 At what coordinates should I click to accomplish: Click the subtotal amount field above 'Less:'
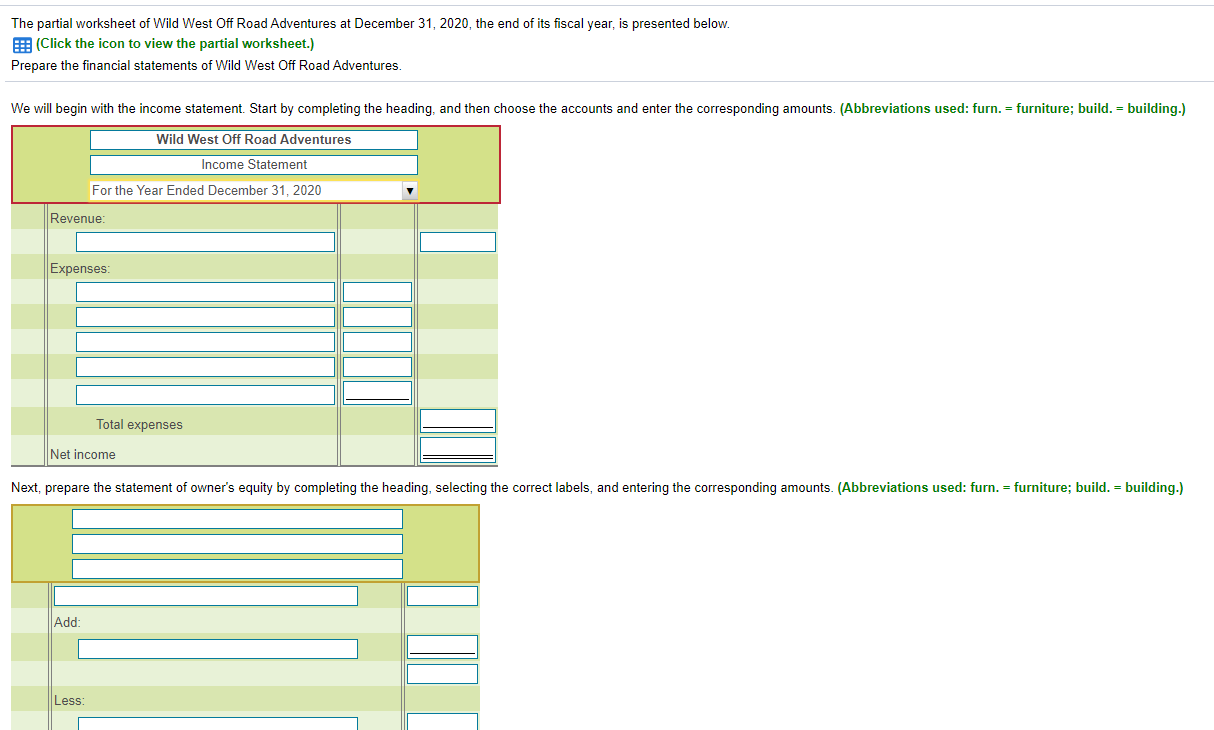(442, 674)
